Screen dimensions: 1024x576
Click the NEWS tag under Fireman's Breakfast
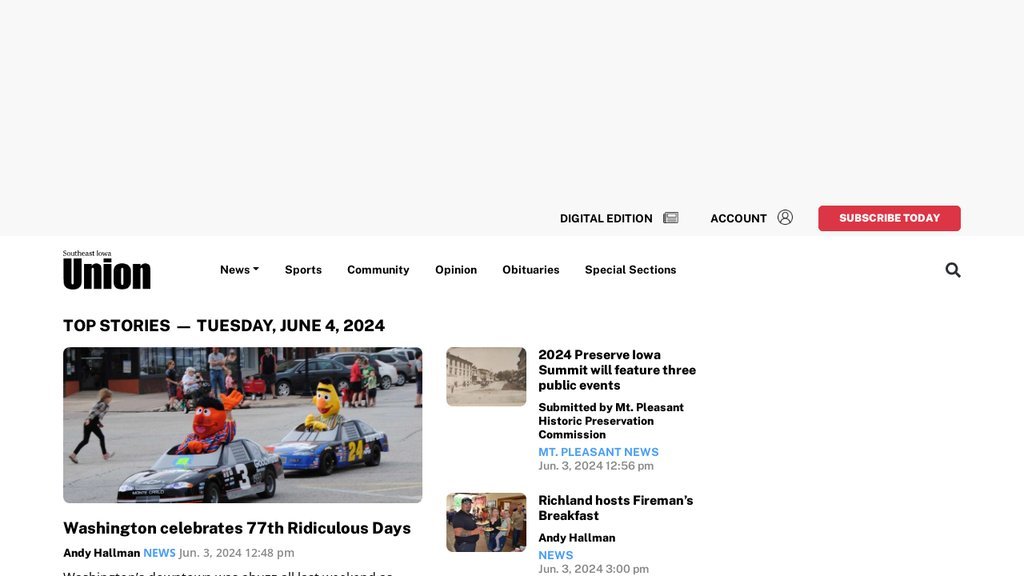click(556, 555)
